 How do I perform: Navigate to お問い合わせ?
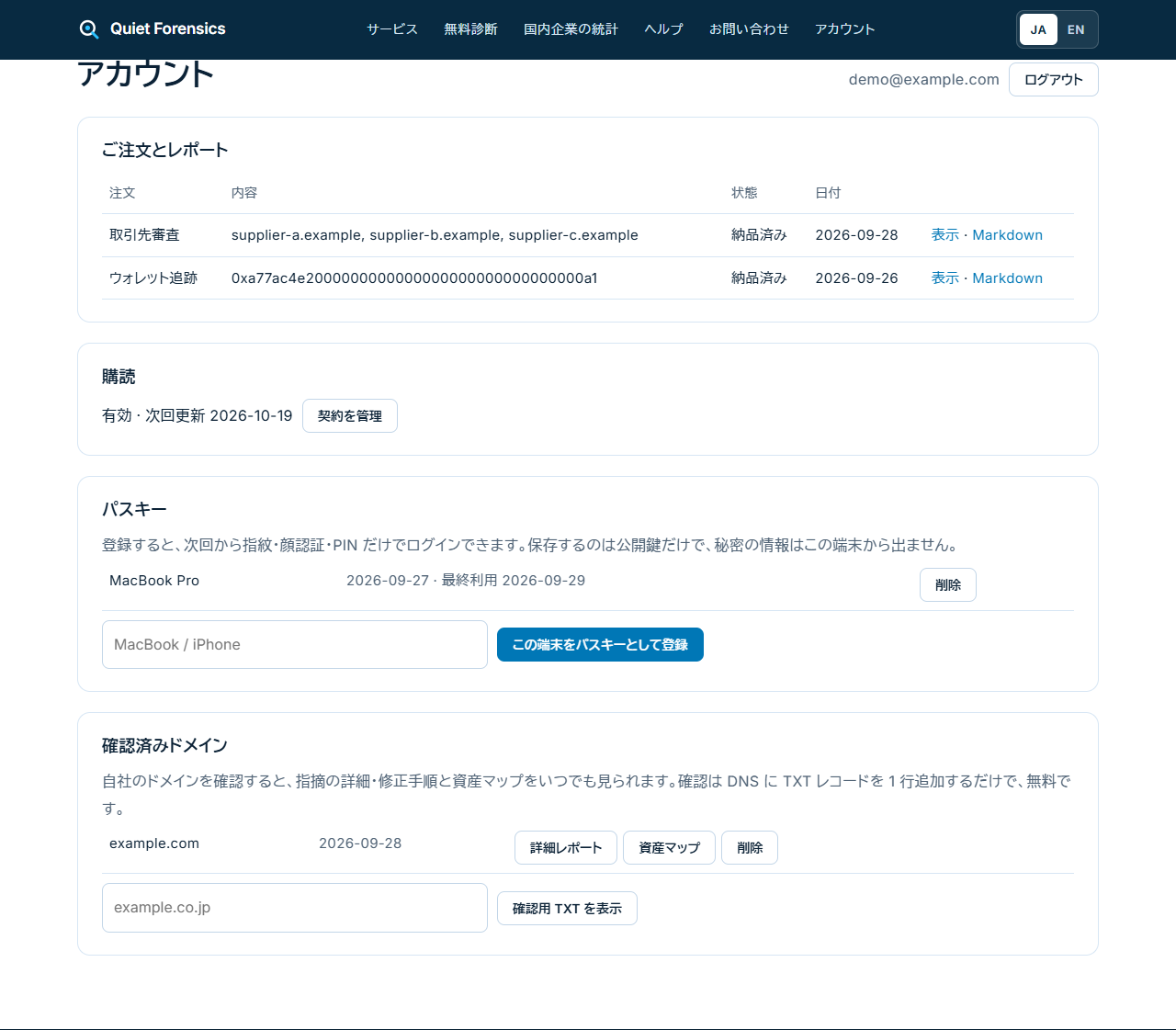(x=749, y=29)
